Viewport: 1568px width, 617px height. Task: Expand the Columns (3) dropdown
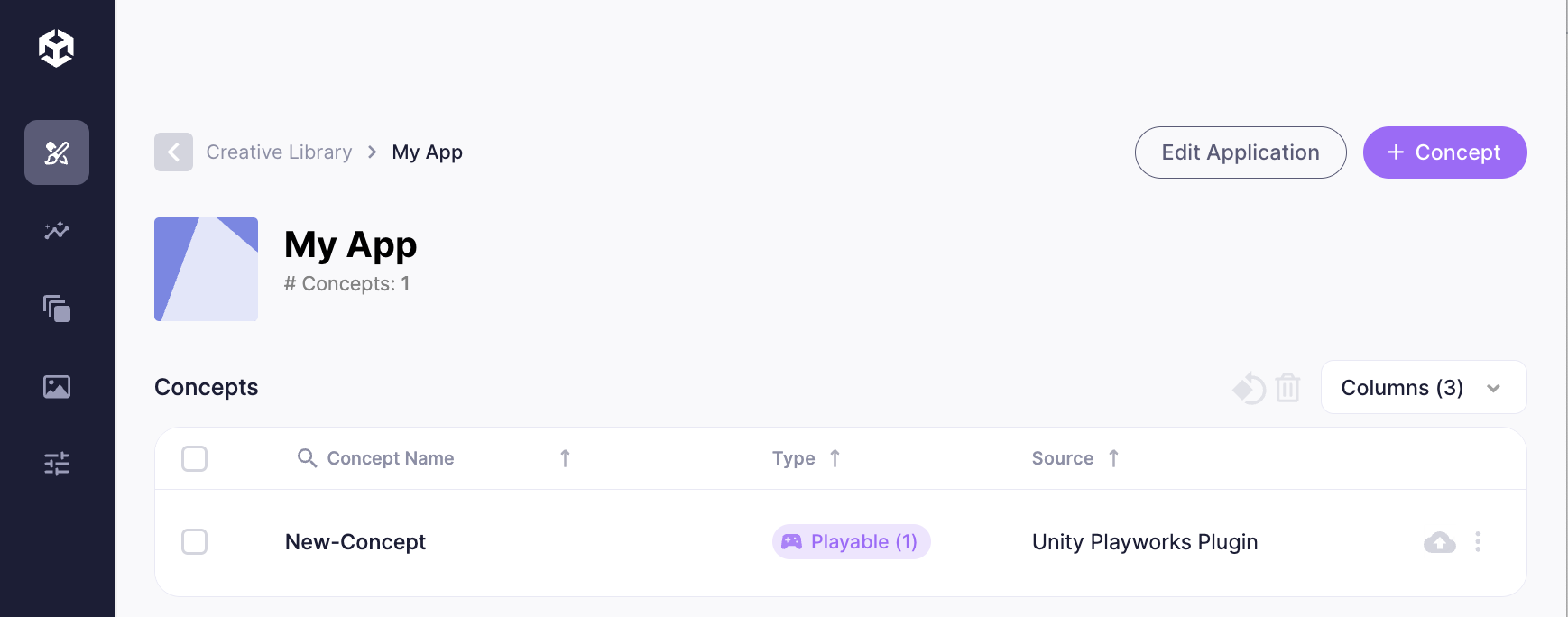pyautogui.click(x=1424, y=388)
